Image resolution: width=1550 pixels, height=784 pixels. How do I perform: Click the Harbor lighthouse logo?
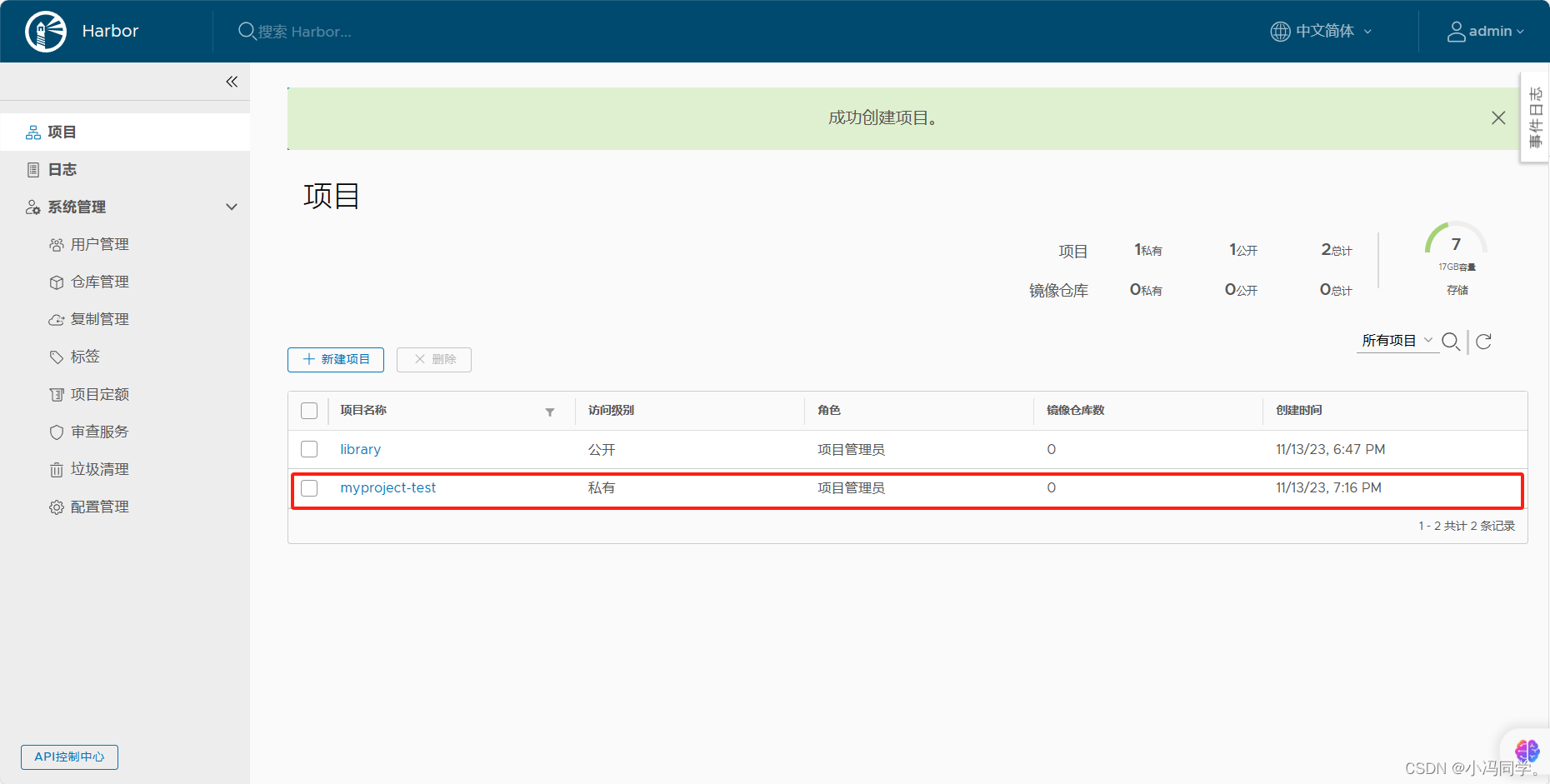(x=46, y=32)
